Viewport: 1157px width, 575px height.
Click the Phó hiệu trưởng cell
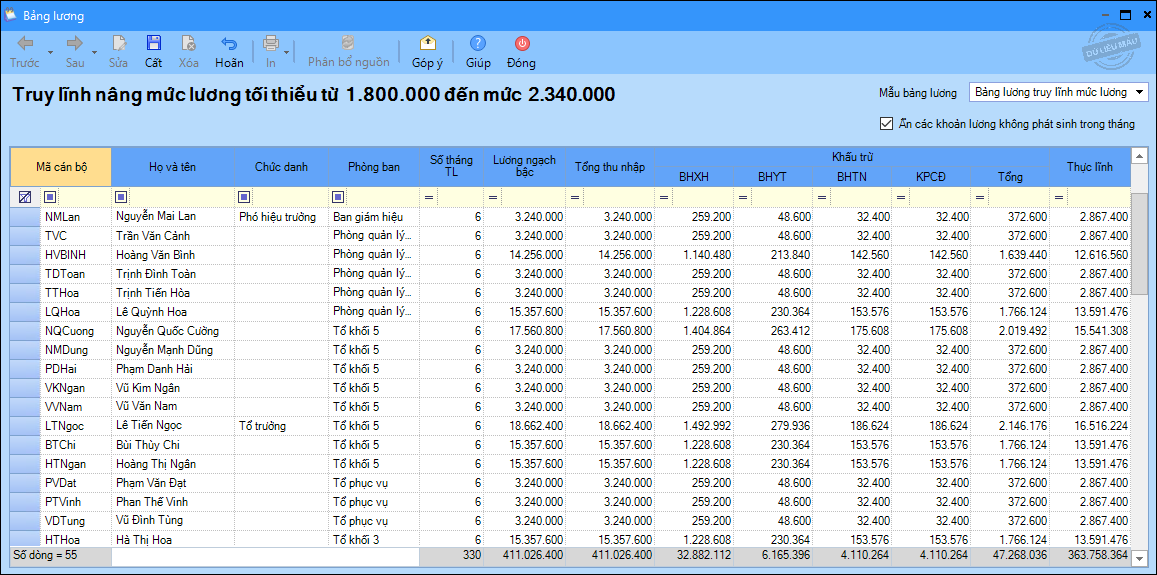277,216
